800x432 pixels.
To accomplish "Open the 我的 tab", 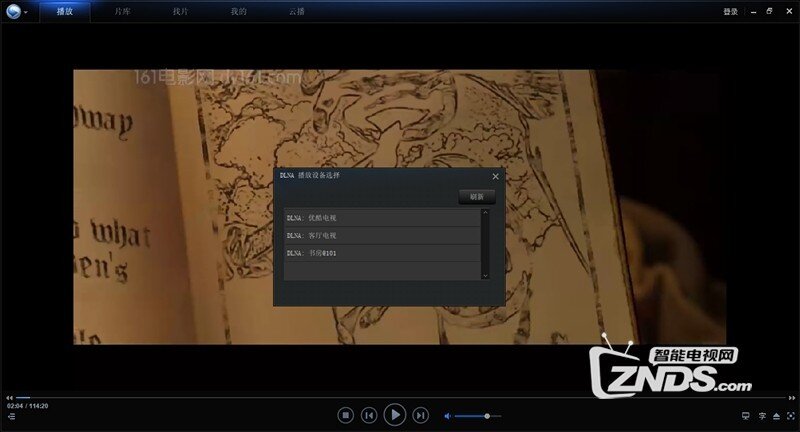I will pyautogui.click(x=238, y=11).
